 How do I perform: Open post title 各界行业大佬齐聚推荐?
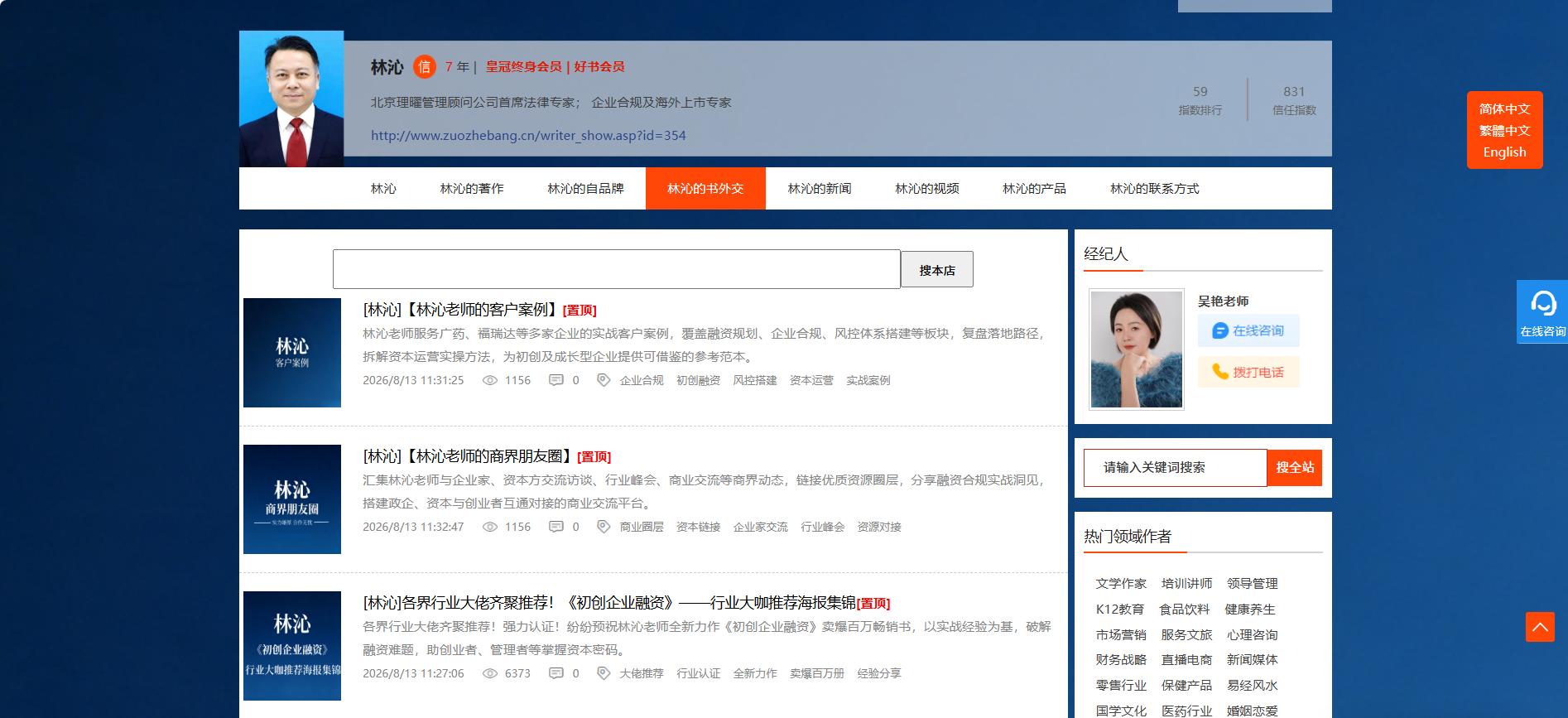pos(608,603)
